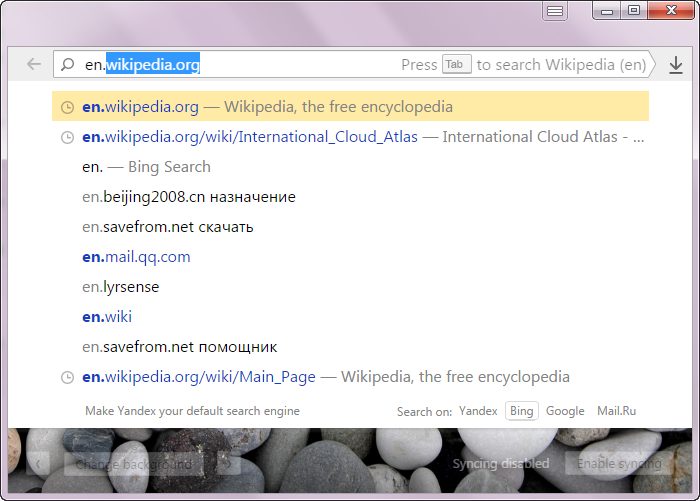The image size is (700, 501).
Task: Open the en.mail.qq.com suggestion
Action: click(x=350, y=257)
